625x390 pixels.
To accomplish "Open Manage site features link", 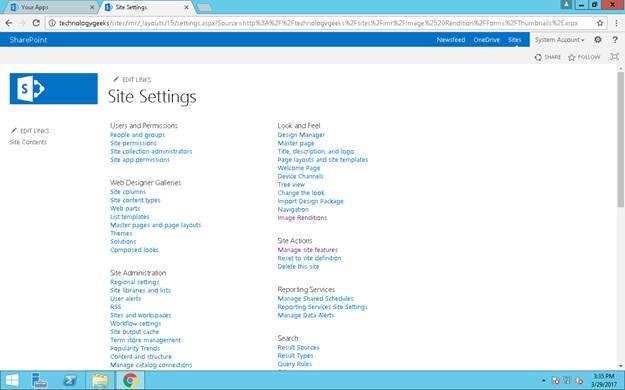I will point(307,250).
